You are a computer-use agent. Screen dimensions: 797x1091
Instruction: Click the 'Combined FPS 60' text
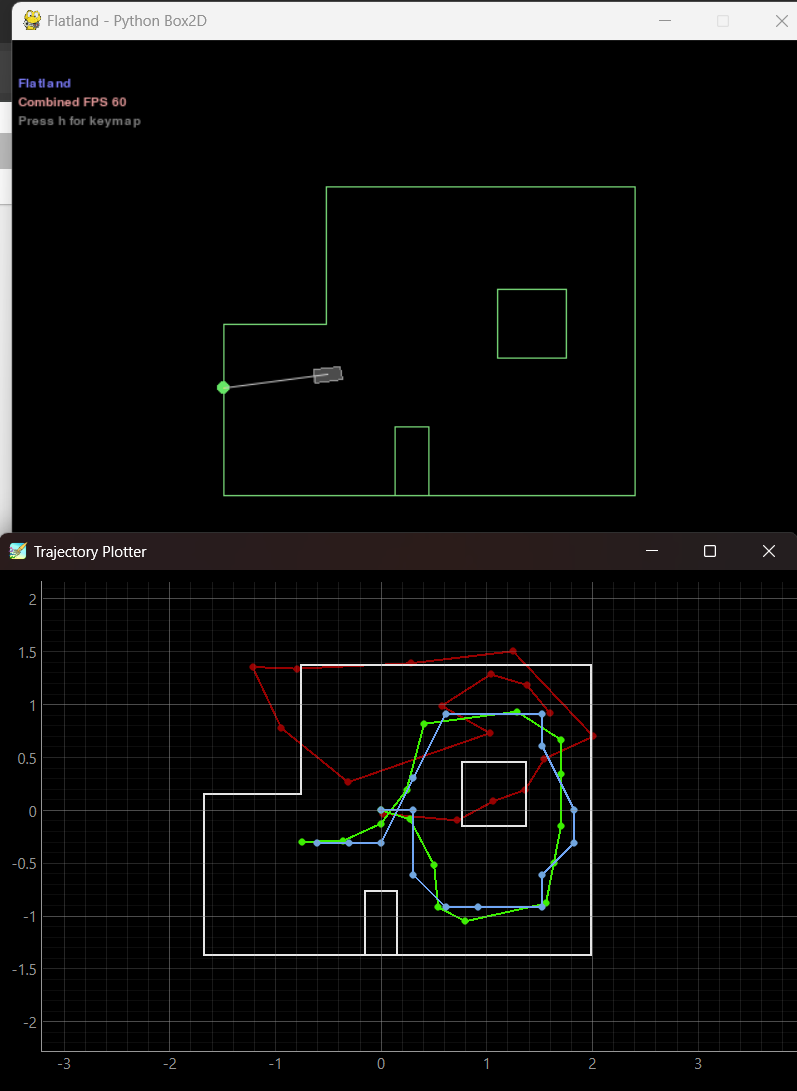pos(72,102)
